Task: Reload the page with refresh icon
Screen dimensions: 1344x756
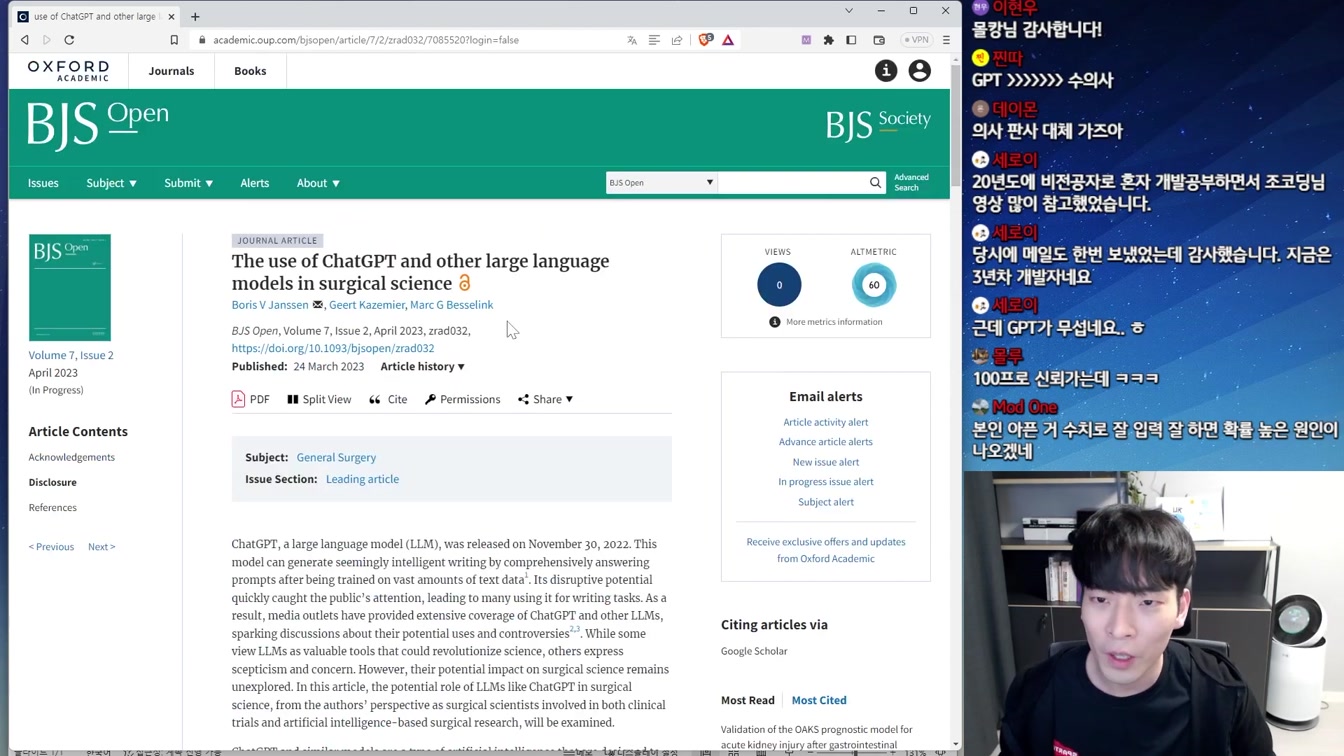Action: pos(69,40)
